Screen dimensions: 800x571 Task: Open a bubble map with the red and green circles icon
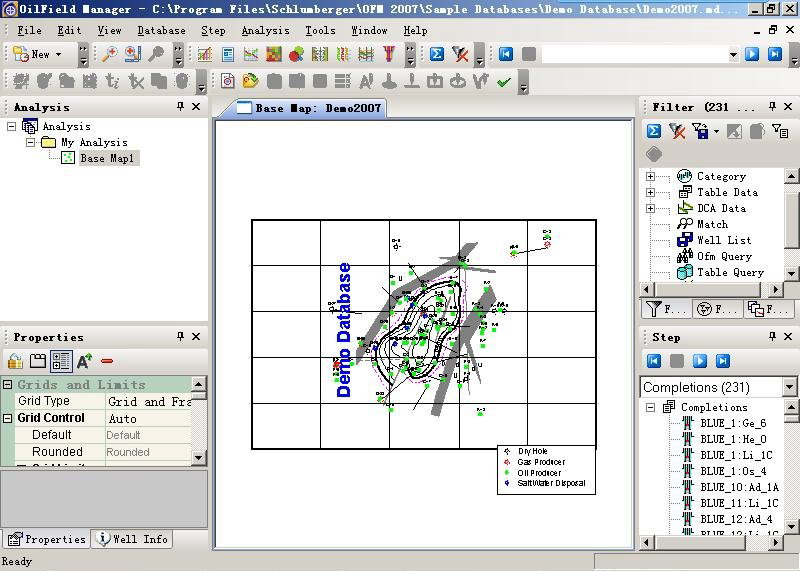click(296, 54)
